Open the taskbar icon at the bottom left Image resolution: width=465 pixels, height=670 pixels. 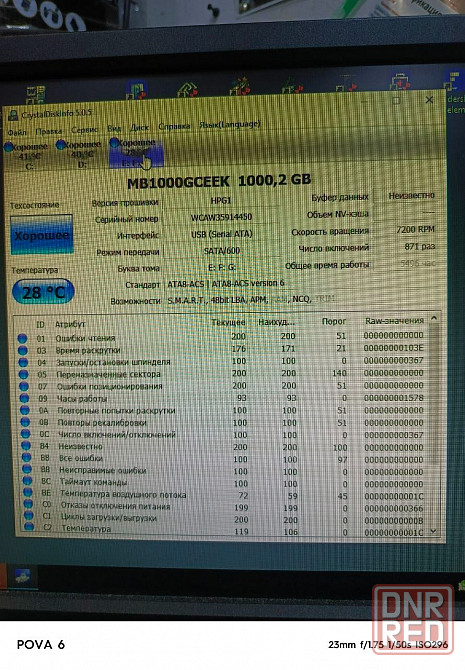click(21, 576)
